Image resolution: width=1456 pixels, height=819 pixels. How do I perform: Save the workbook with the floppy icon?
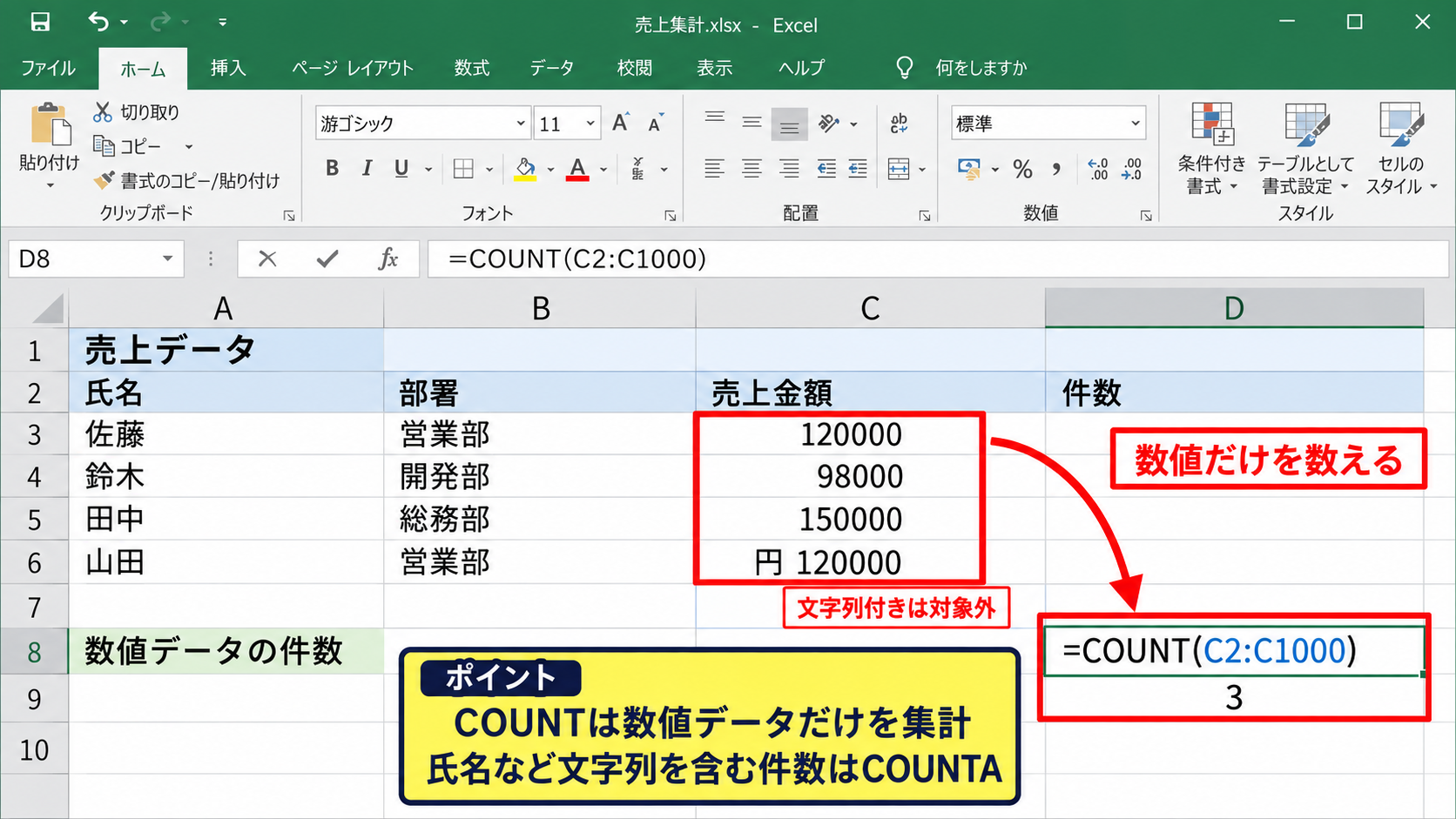40,22
